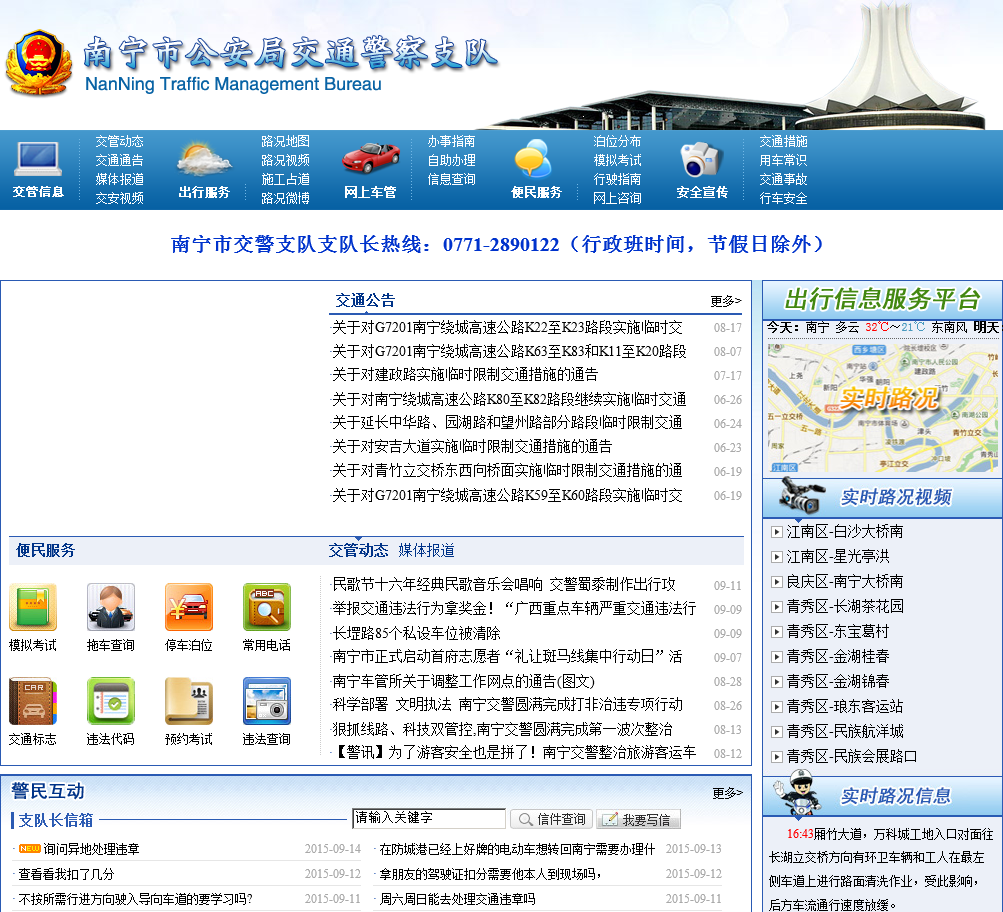
Task: Expand 更多 in the 警民互动 header
Action: (x=727, y=793)
